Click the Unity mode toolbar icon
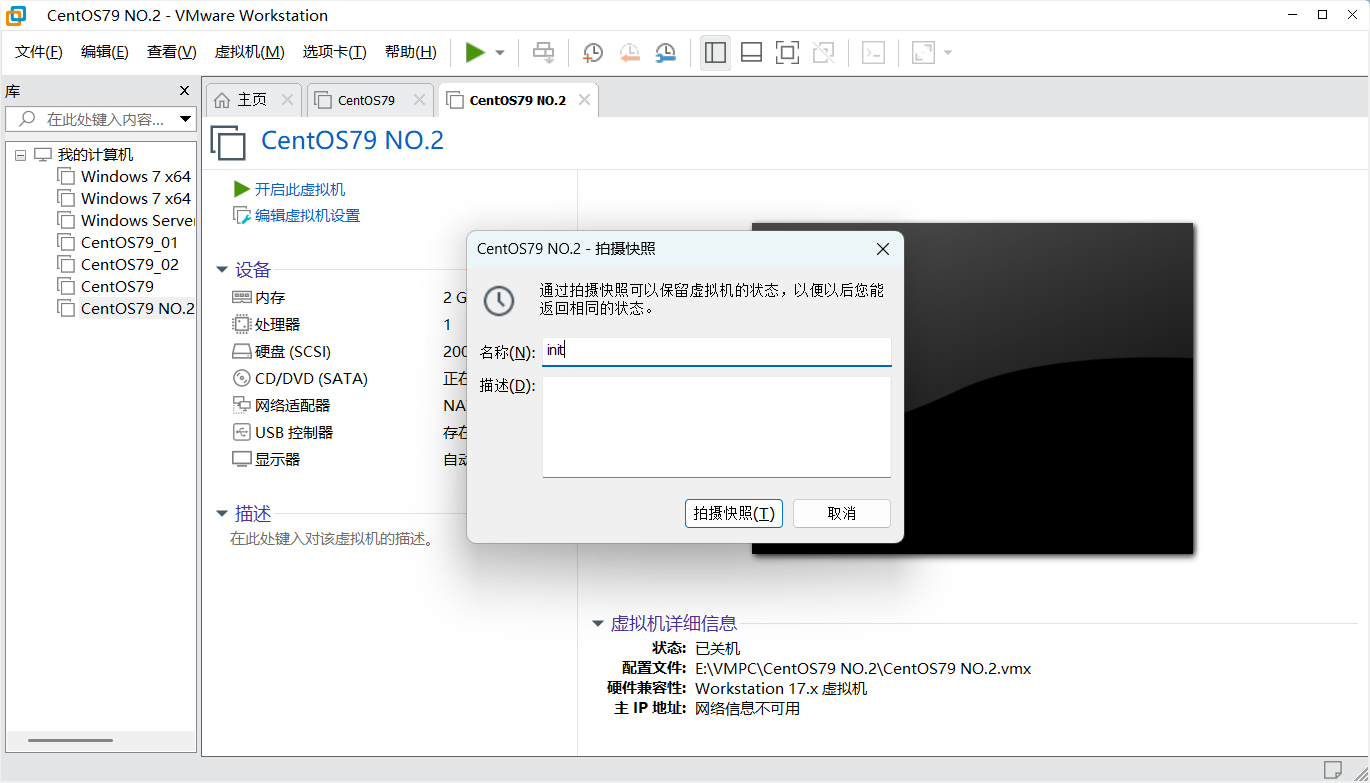The image size is (1370, 783). coord(823,53)
